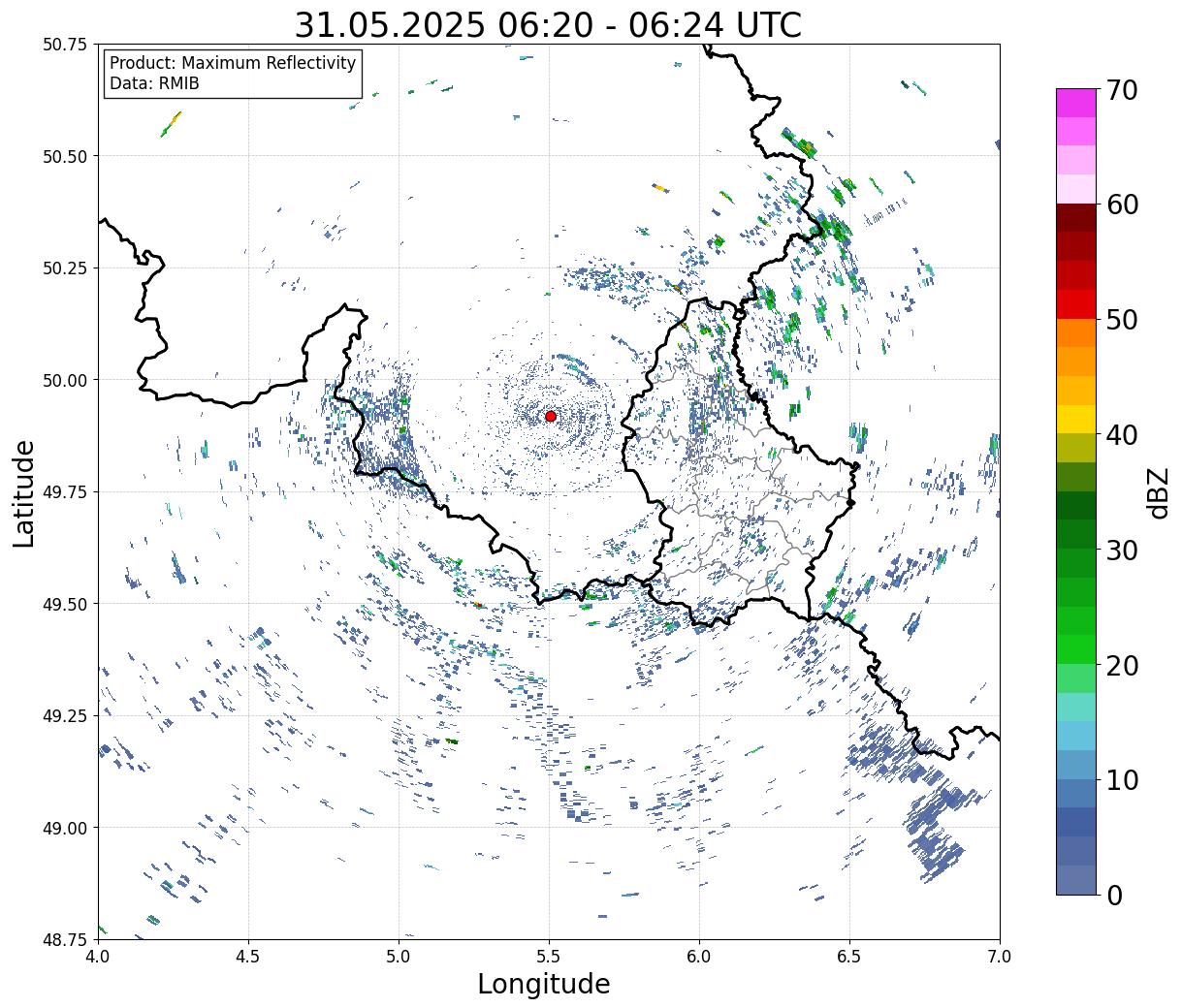This screenshot has height=1008, width=1182.
Task: Click the latitude tick label 49.25
Action: click(64, 716)
